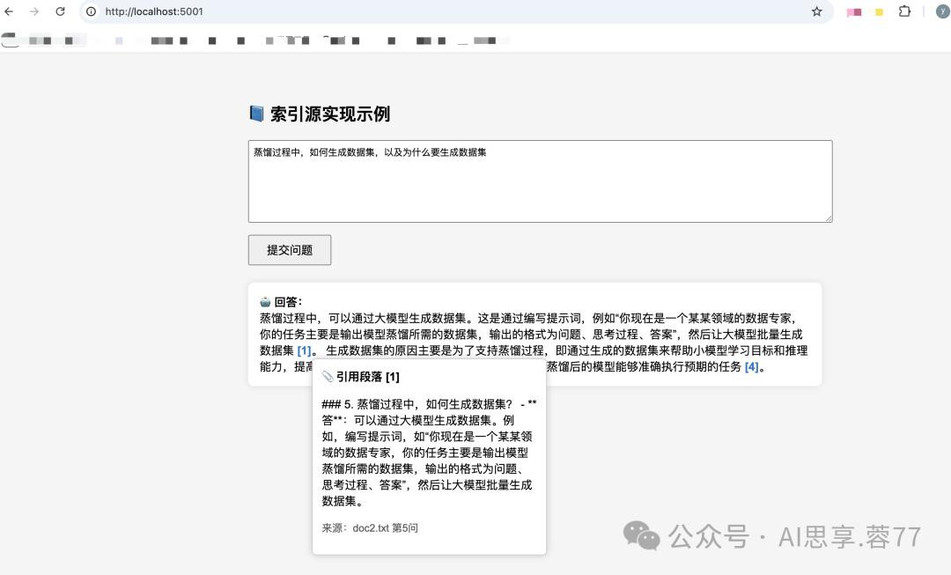Click the blue book icon beside heading
Screen dimensions: 951x575
tap(257, 113)
